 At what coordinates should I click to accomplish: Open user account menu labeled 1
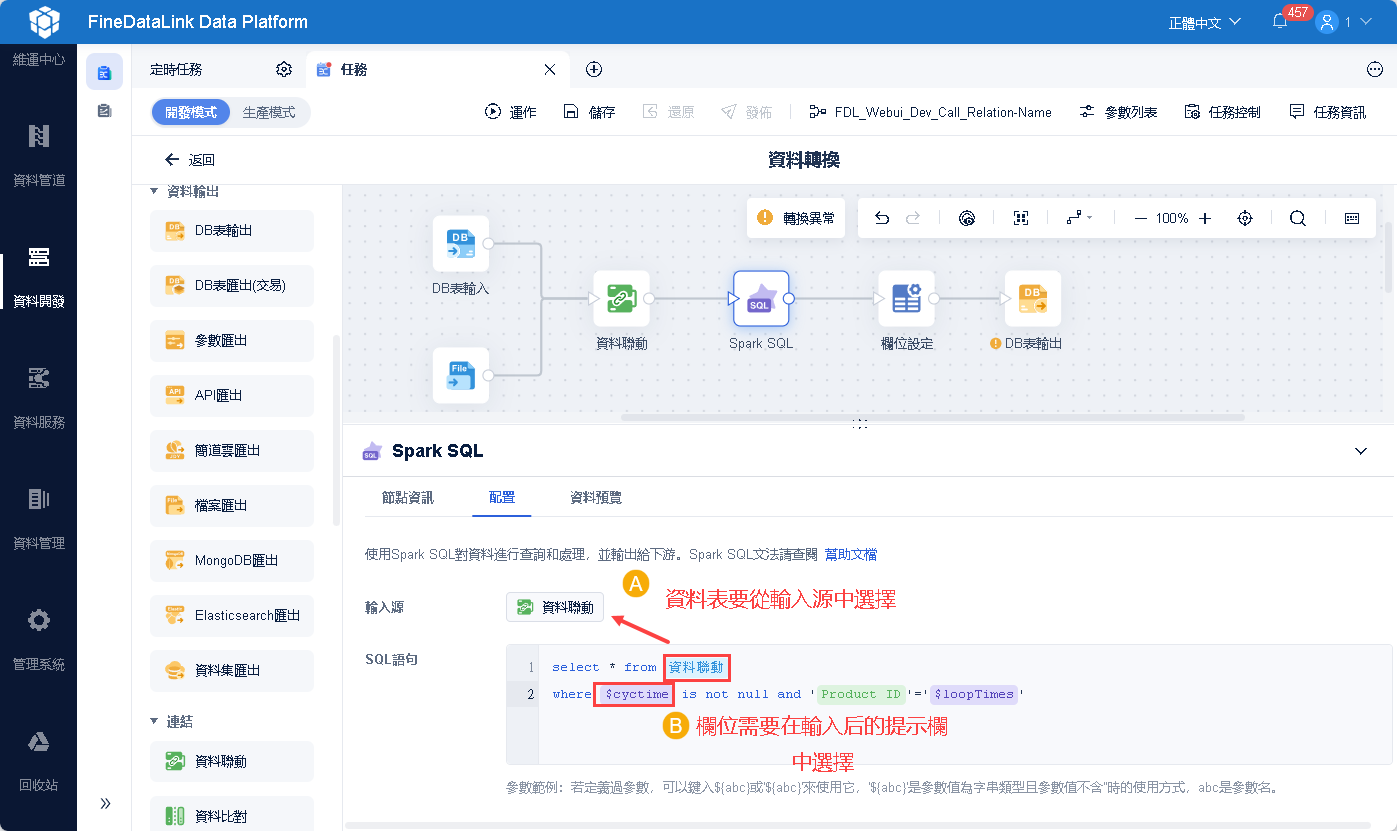point(1345,21)
